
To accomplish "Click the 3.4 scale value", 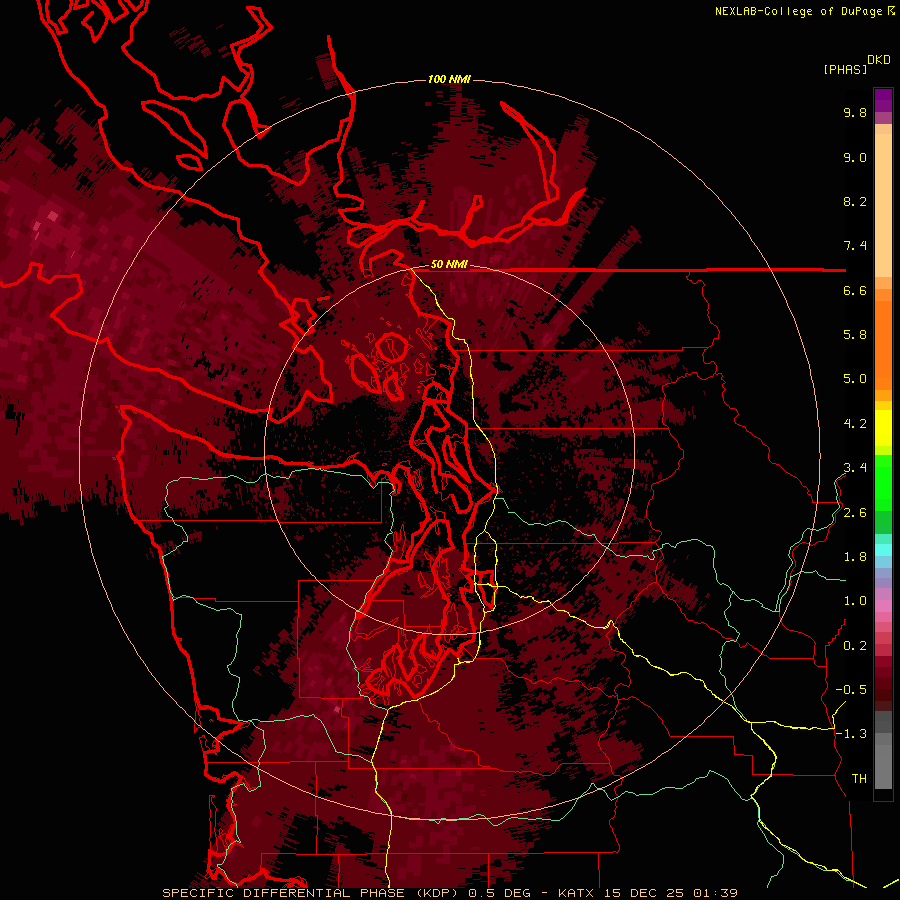I will (855, 468).
